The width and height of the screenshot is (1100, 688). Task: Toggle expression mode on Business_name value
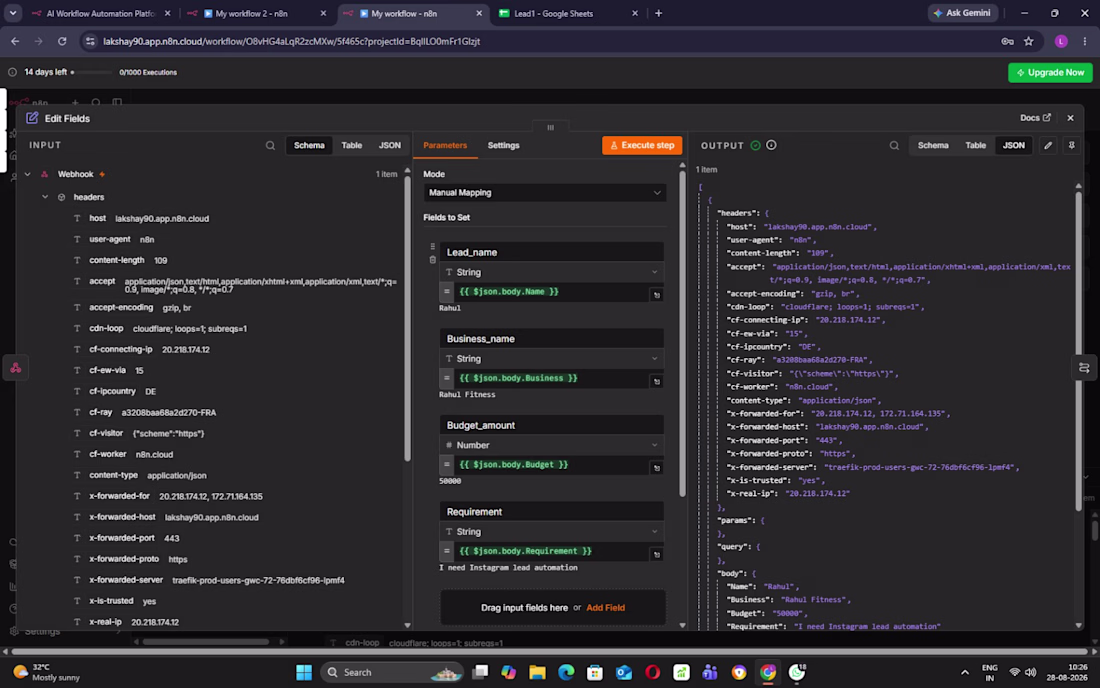coord(447,378)
